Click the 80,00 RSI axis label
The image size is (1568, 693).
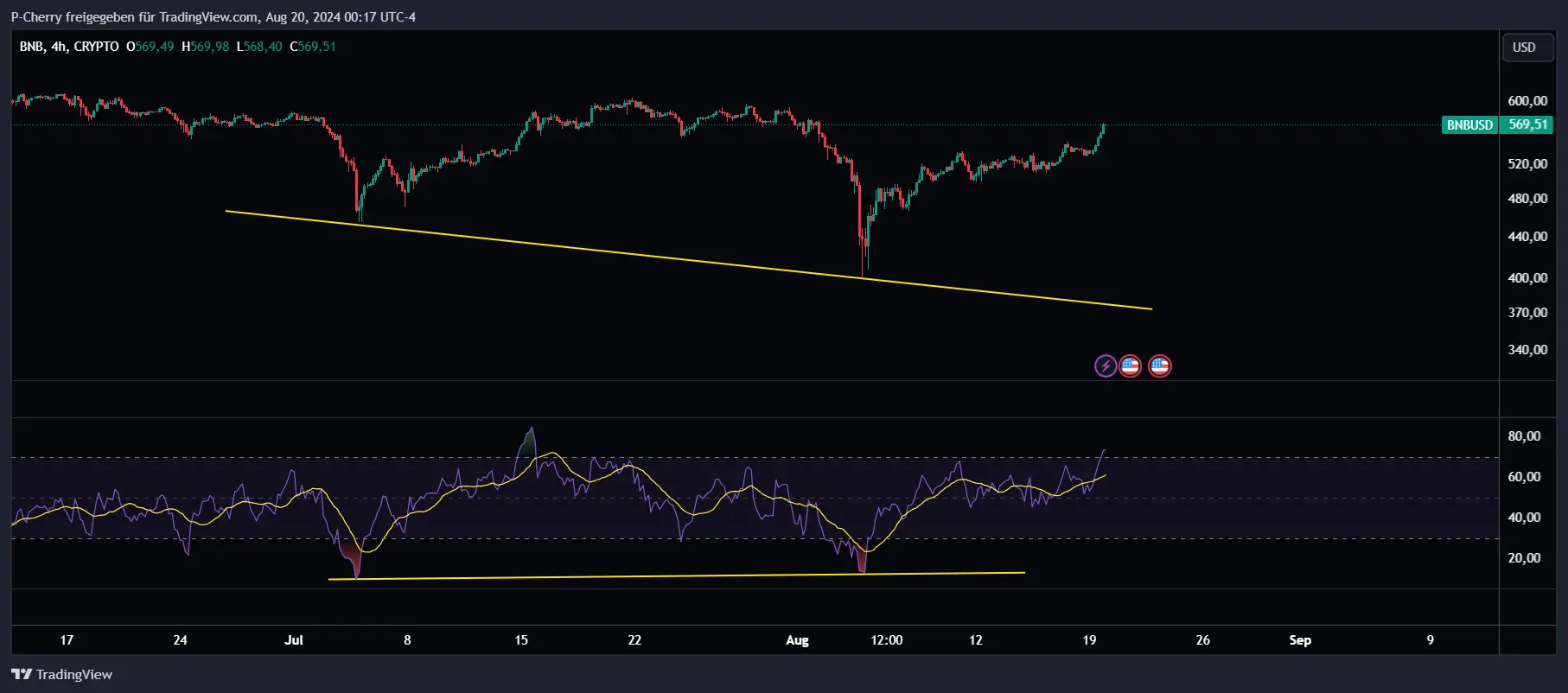pos(1524,436)
